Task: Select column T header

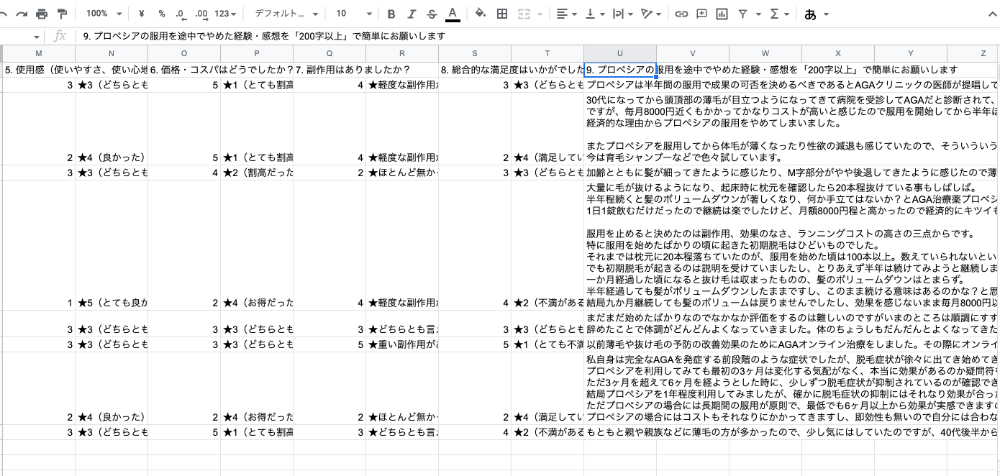Action: pos(548,54)
